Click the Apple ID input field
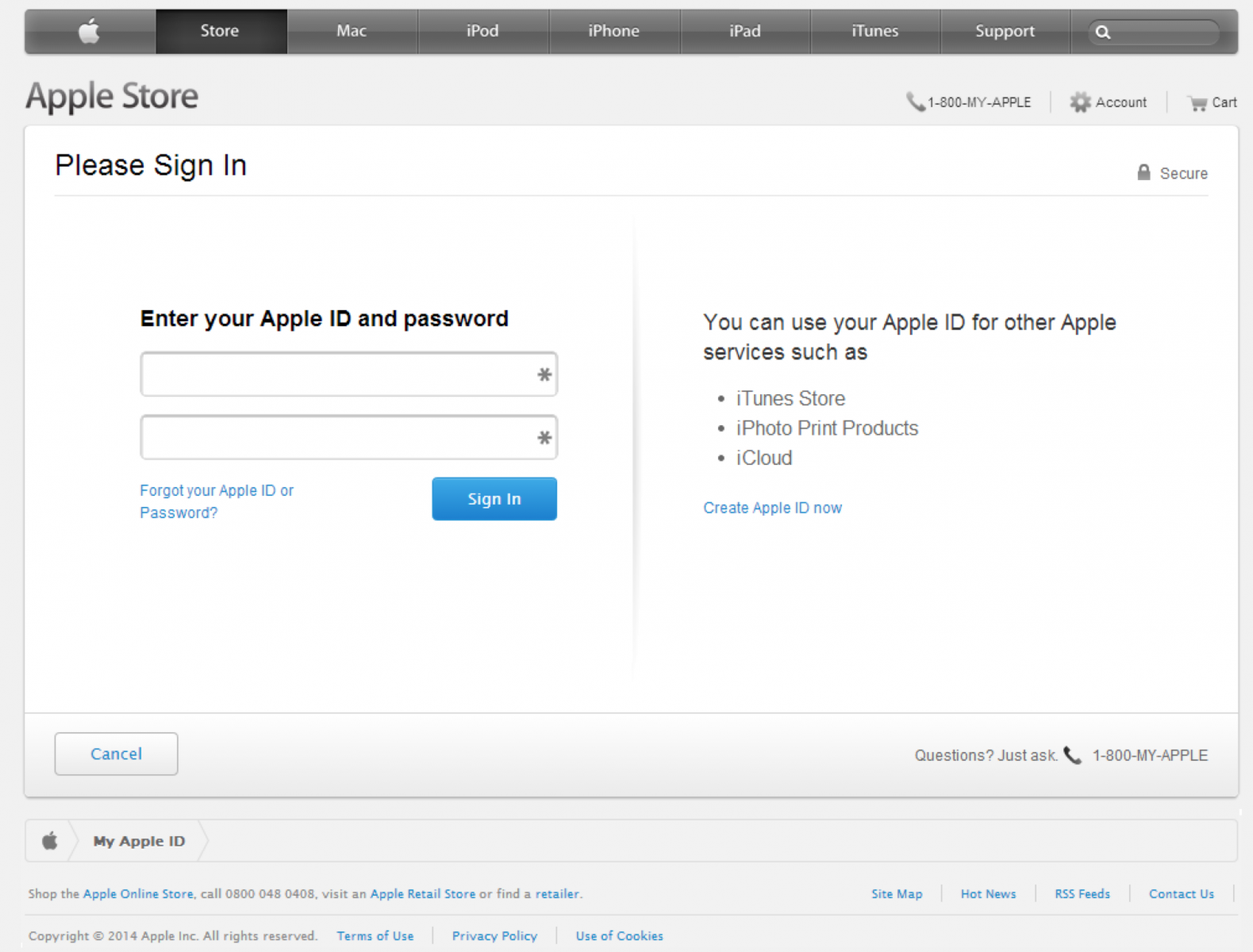The image size is (1253, 952). click(x=349, y=374)
